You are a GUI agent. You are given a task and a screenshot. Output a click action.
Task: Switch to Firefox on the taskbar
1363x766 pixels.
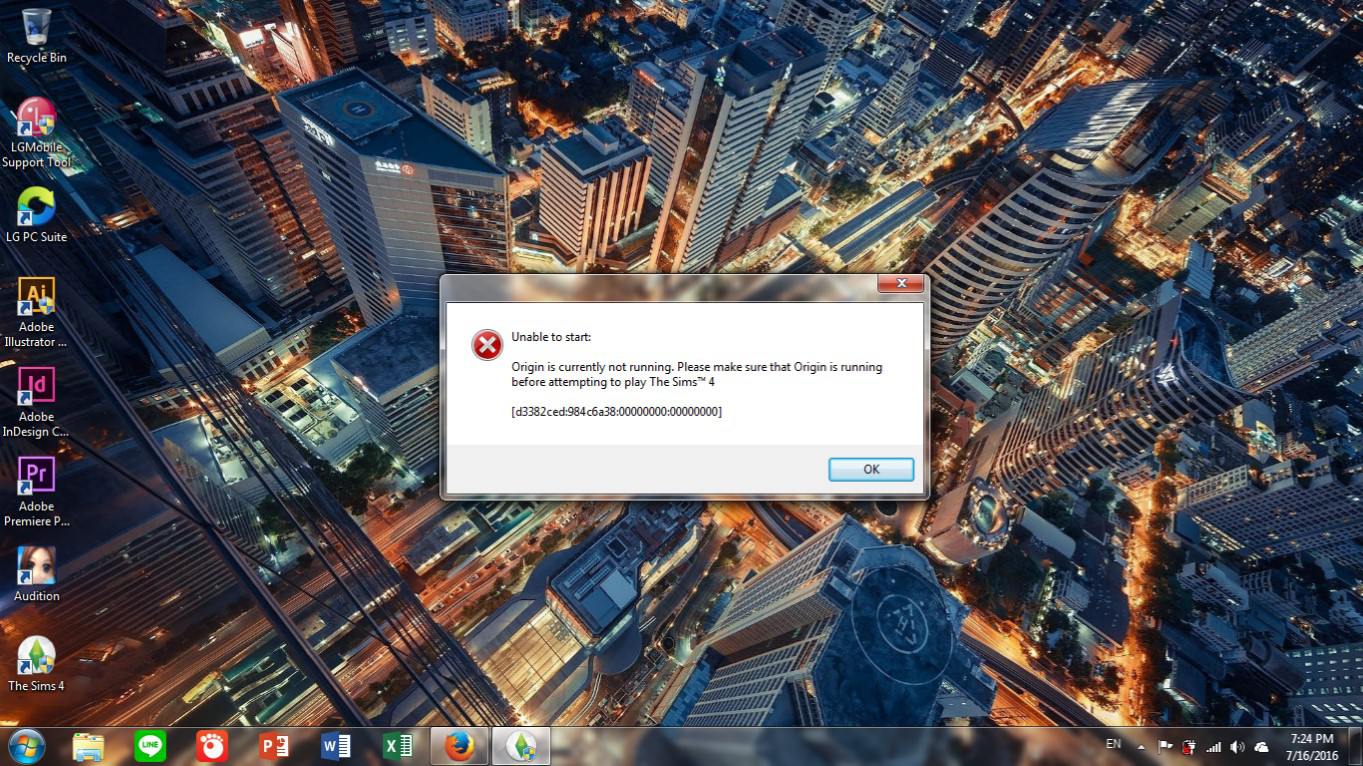pyautogui.click(x=459, y=746)
